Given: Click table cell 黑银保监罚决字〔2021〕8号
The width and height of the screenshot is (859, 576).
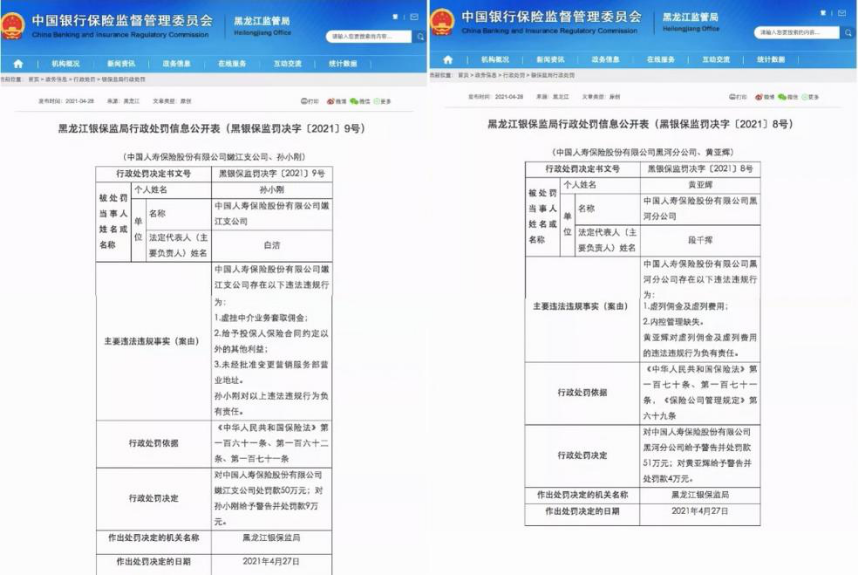Looking at the screenshot, I should click(700, 169).
